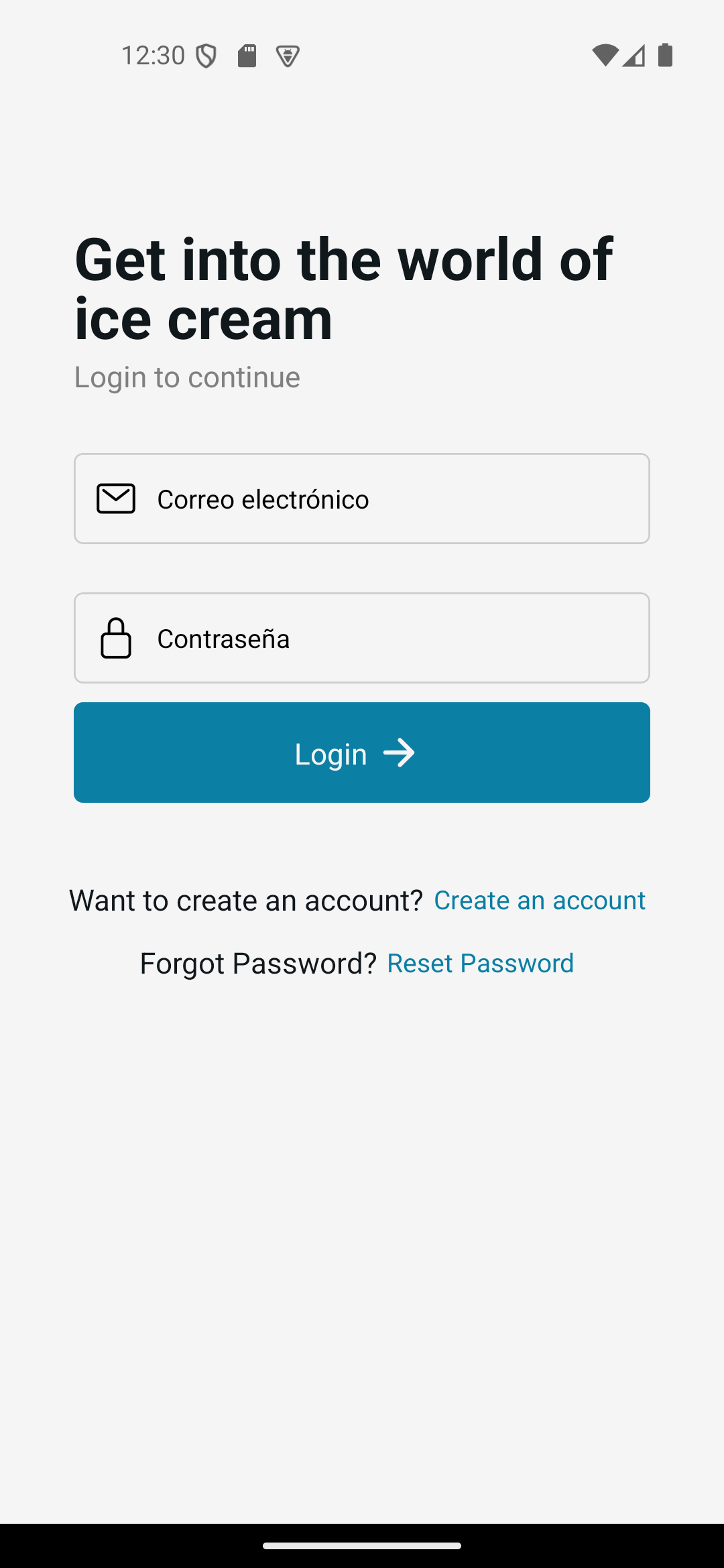Tap the "Login to continue" subtitle
This screenshot has height=1568, width=724.
point(187,377)
